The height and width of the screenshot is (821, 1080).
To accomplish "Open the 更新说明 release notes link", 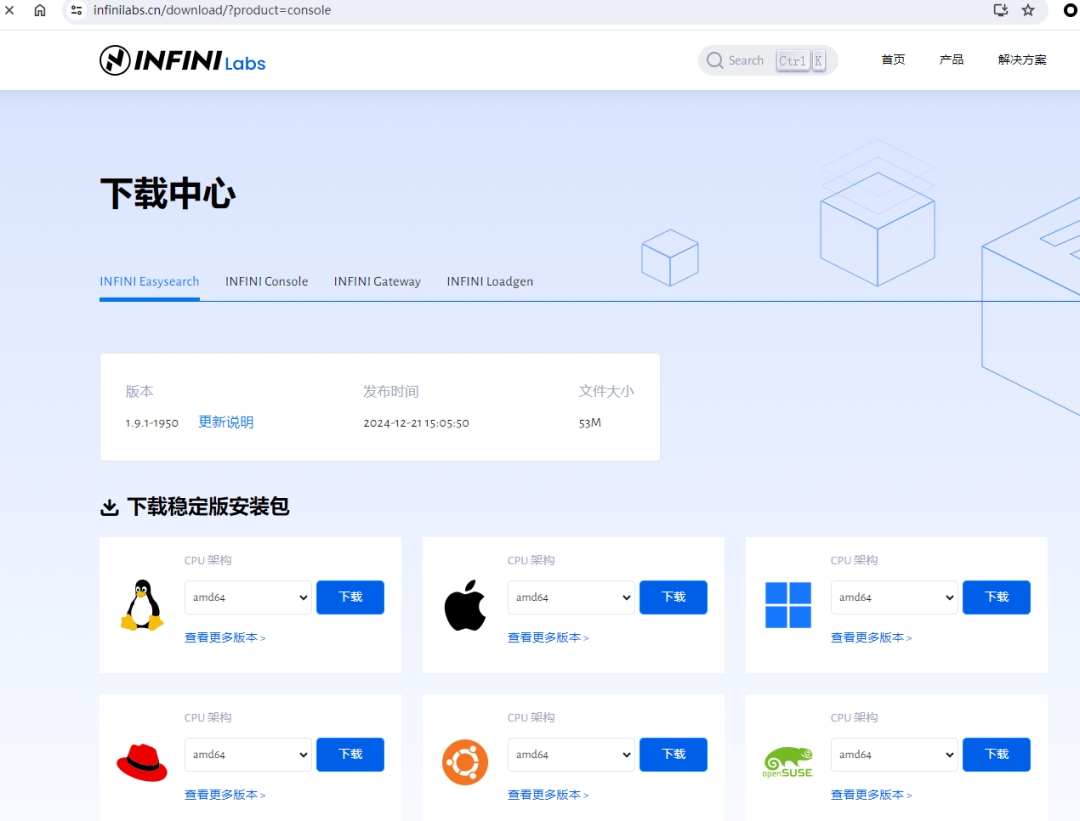I will coord(226,422).
